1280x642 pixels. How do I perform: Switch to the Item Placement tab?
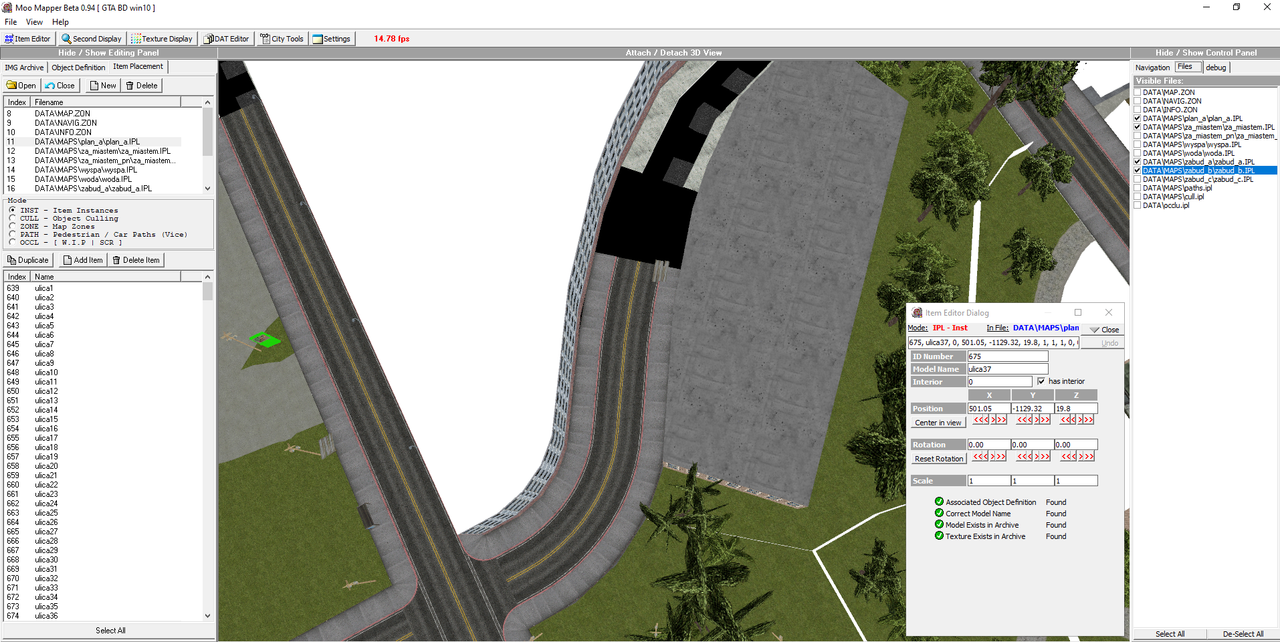coord(138,67)
